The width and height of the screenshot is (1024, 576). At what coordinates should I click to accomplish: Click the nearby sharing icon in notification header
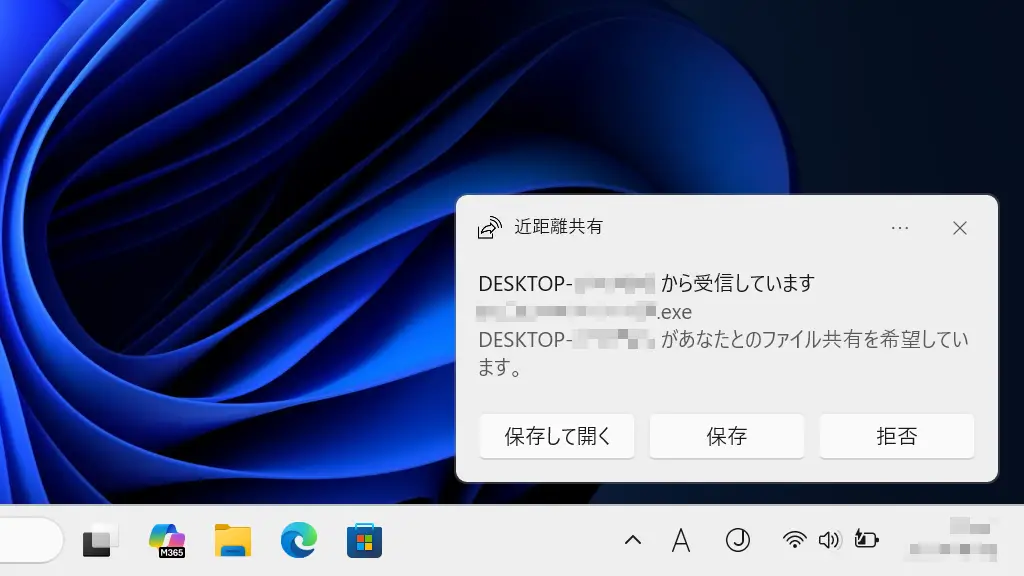pyautogui.click(x=489, y=228)
